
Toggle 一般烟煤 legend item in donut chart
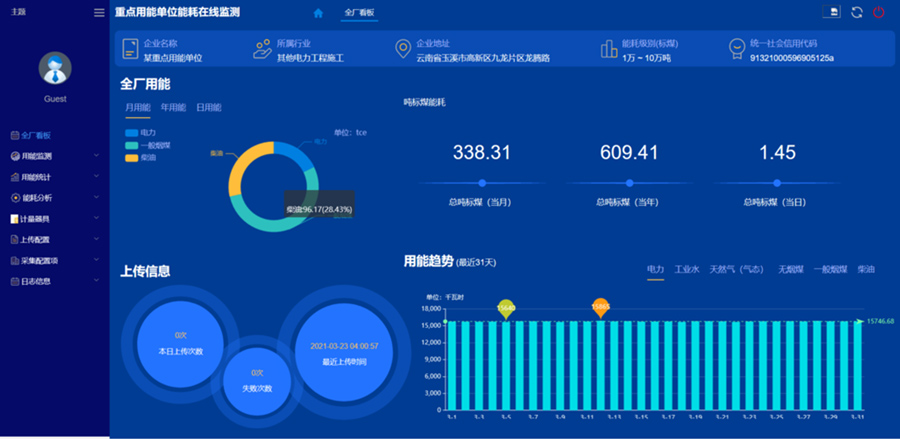[x=145, y=145]
